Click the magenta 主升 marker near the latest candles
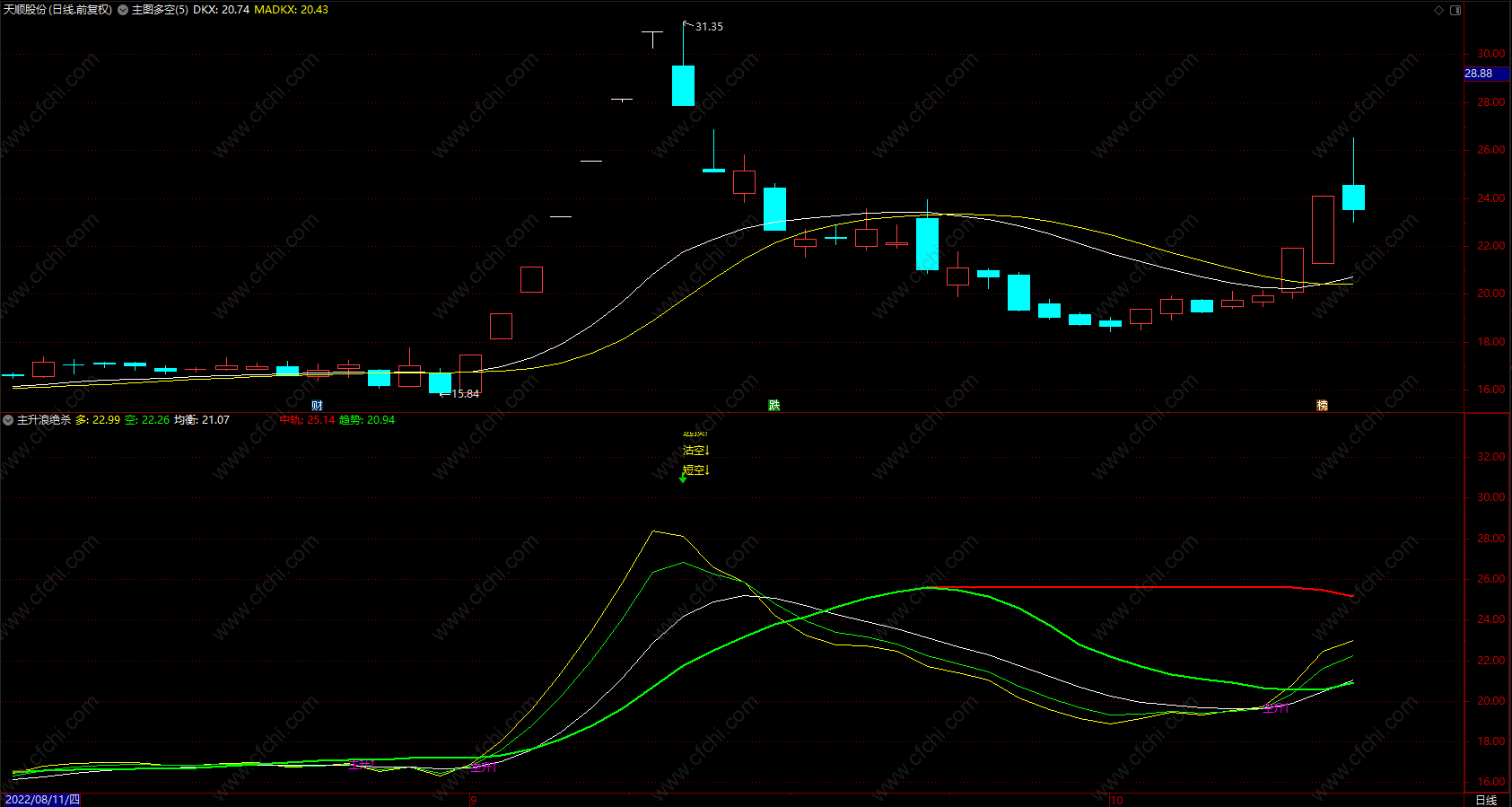The width and height of the screenshot is (1512, 807). tap(1276, 708)
